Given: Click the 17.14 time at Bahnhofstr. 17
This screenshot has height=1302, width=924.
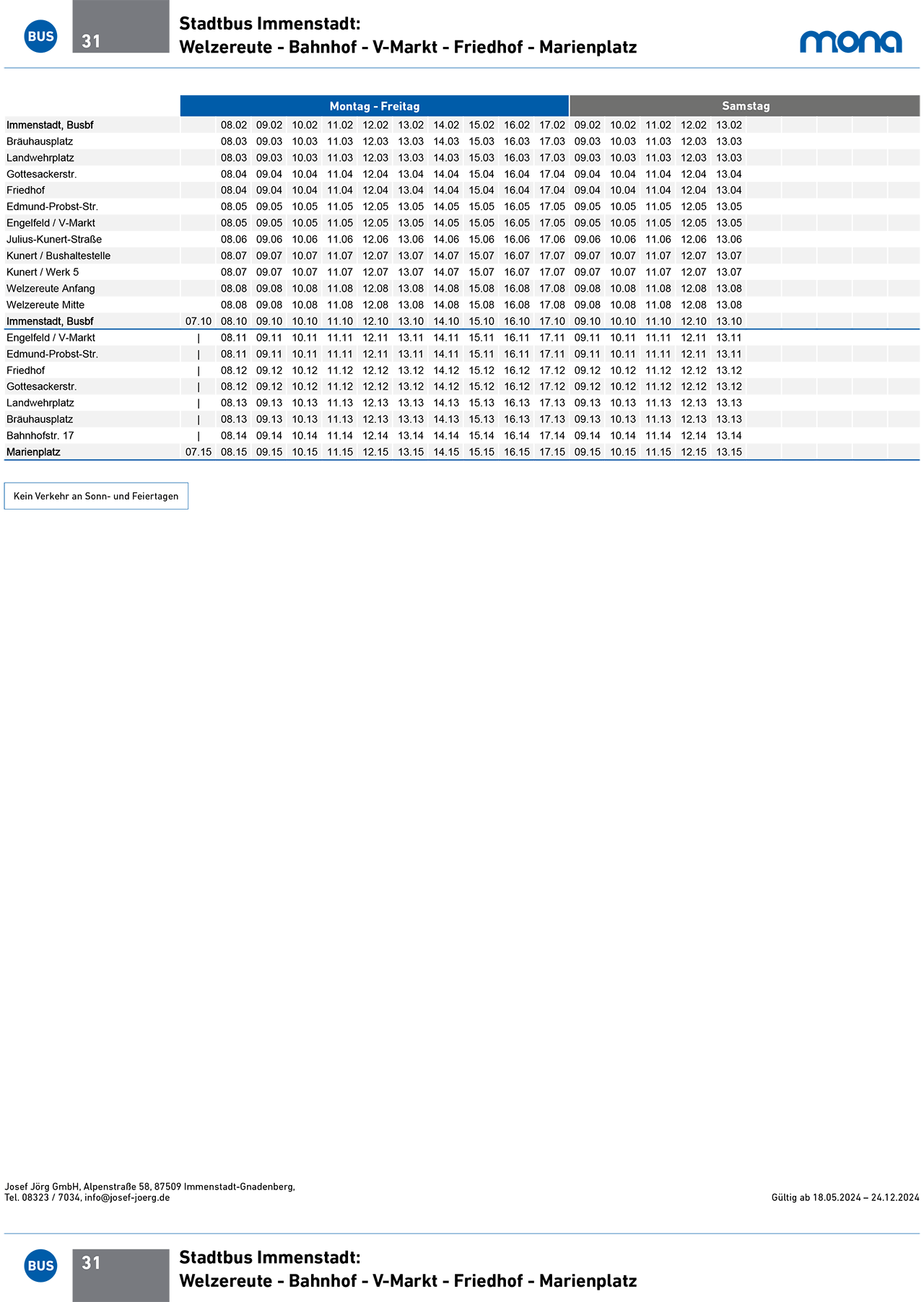Looking at the screenshot, I should (552, 435).
